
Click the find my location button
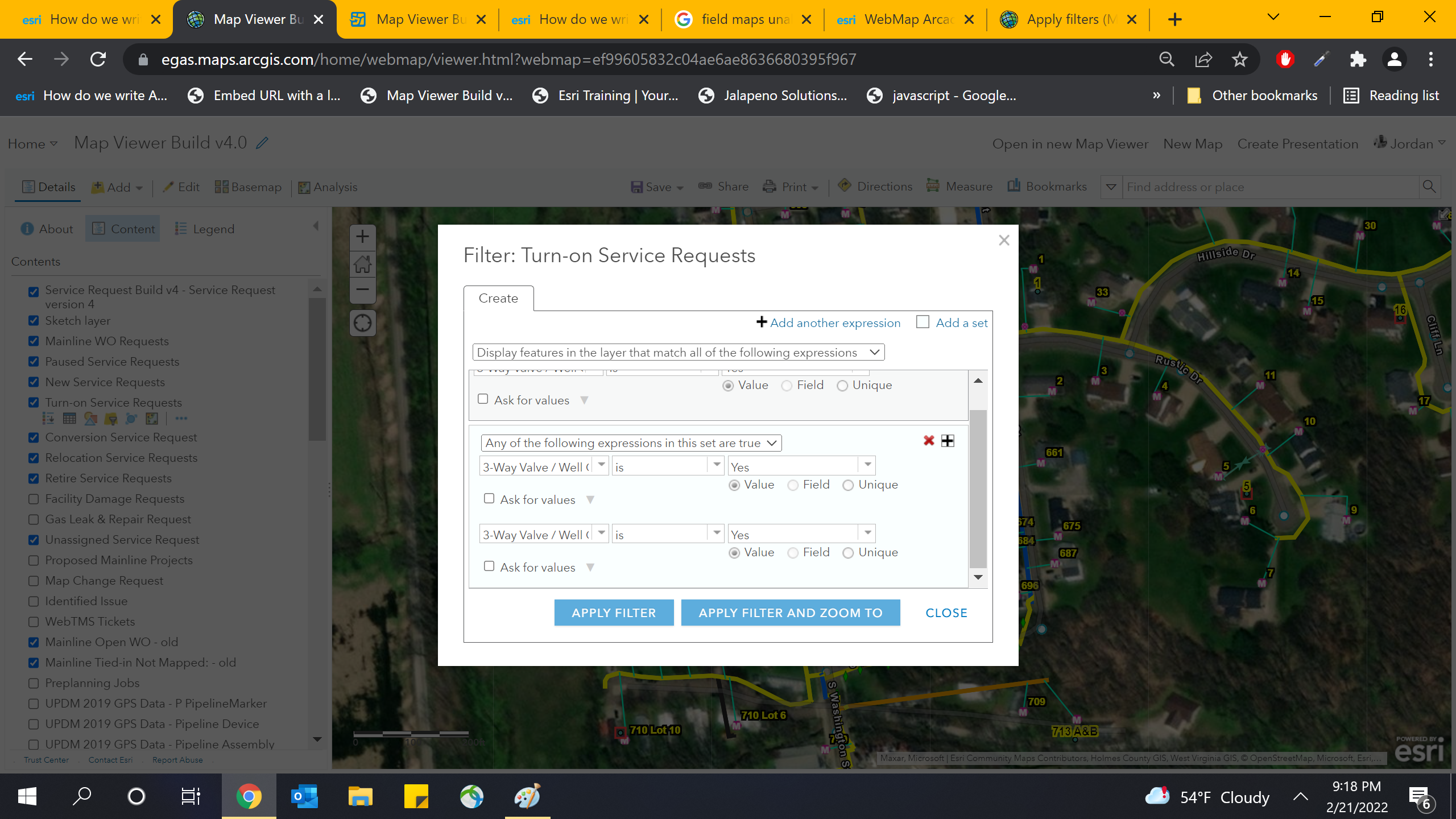tap(362, 323)
